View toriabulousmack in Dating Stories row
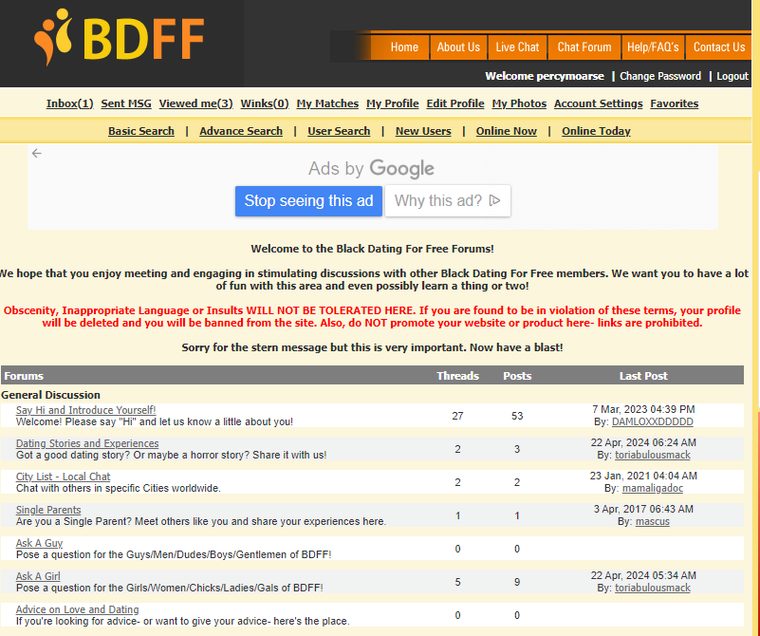760x636 pixels. [x=652, y=455]
